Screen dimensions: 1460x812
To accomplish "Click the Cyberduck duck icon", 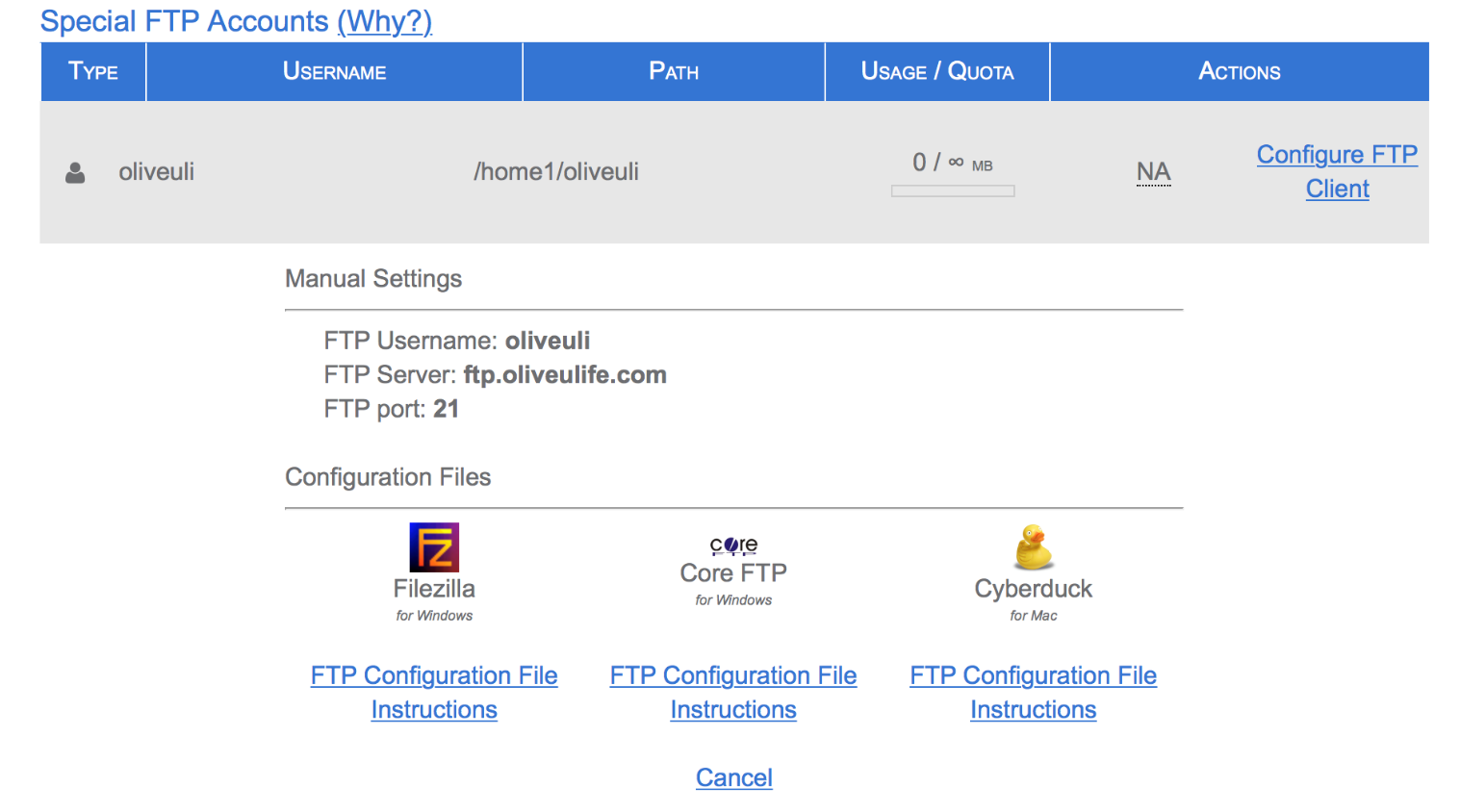I will [x=1033, y=547].
